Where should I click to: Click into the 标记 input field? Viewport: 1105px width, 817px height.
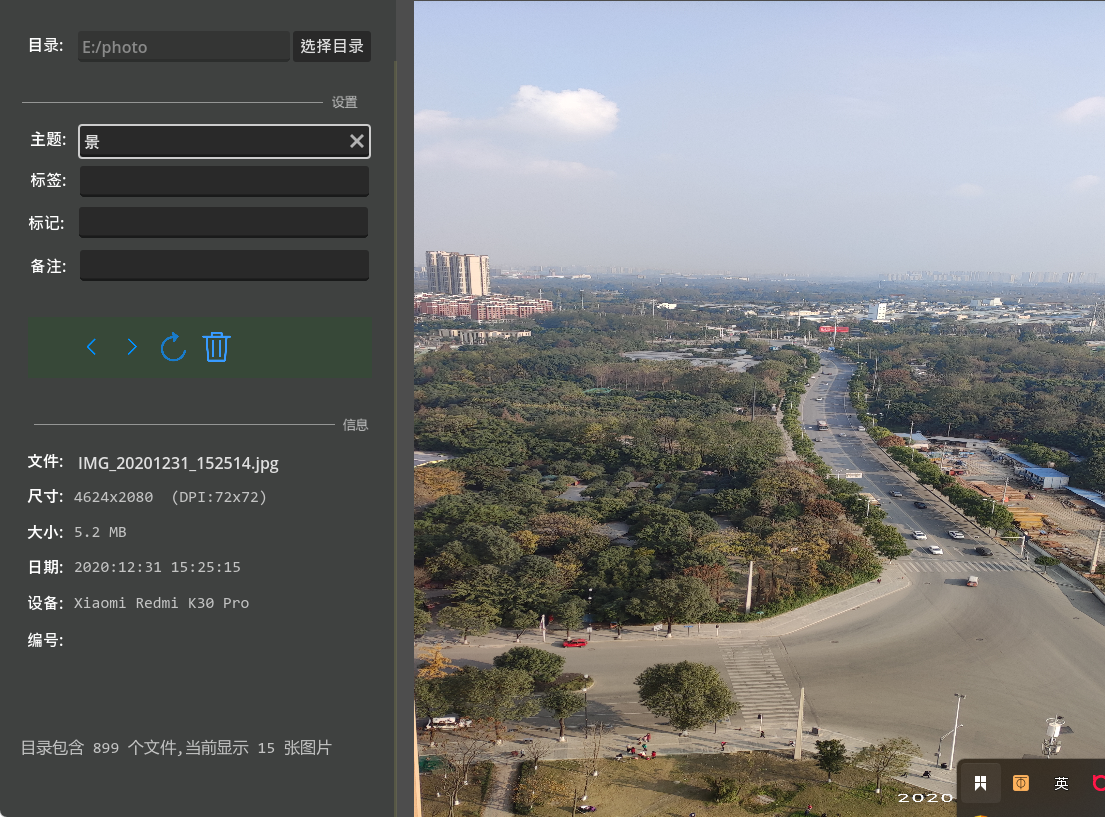[x=224, y=222]
